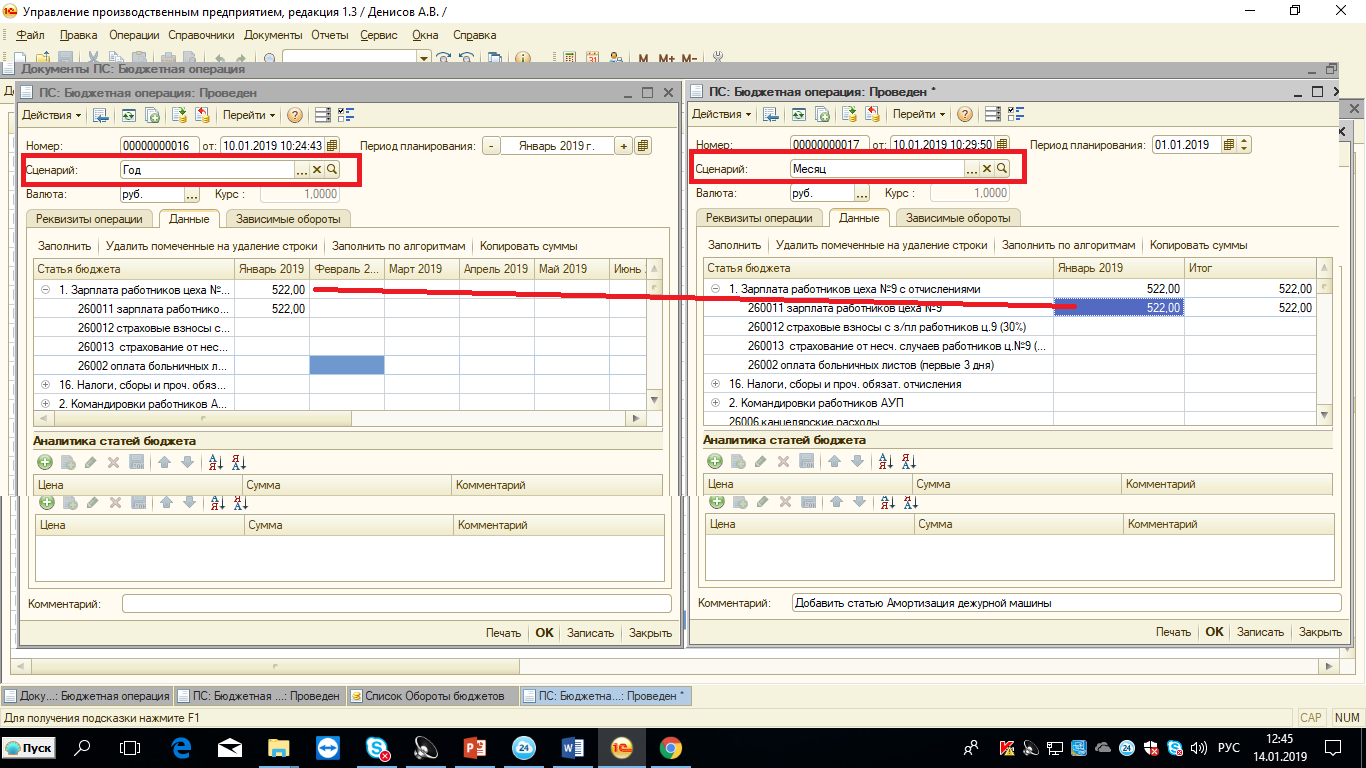Collapse Зарплата работников цеха №9 с отчислениями row
The height and width of the screenshot is (768, 1366).
click(716, 289)
